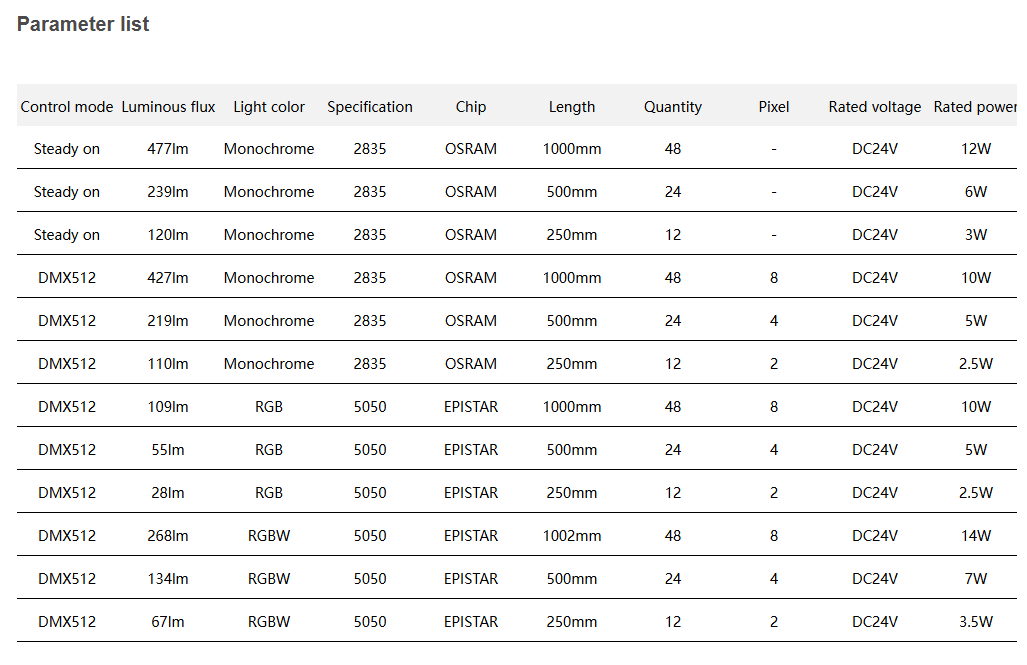The image size is (1027, 665).
Task: Select the Specification column header
Action: click(x=370, y=107)
